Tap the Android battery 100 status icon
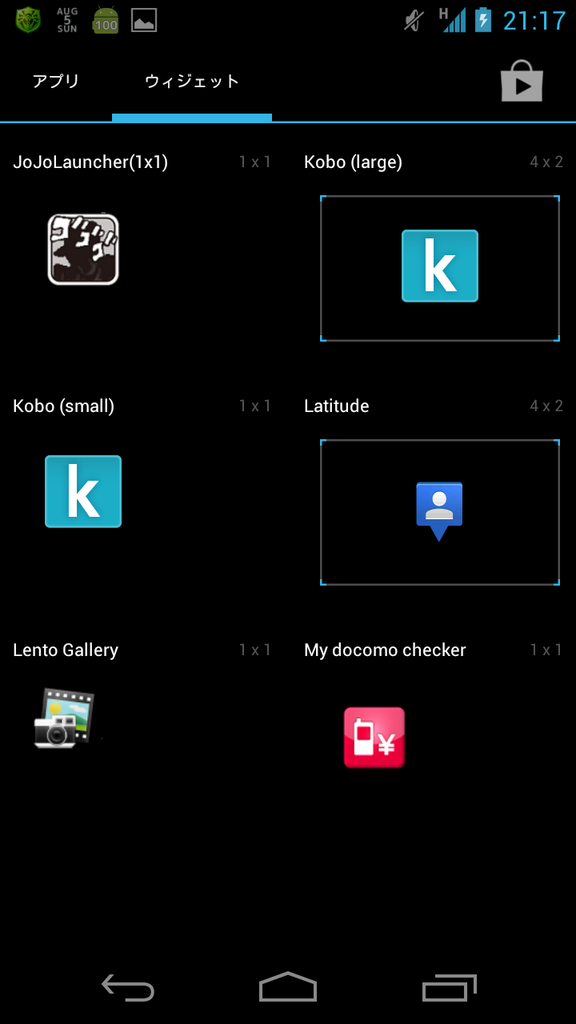 point(106,20)
